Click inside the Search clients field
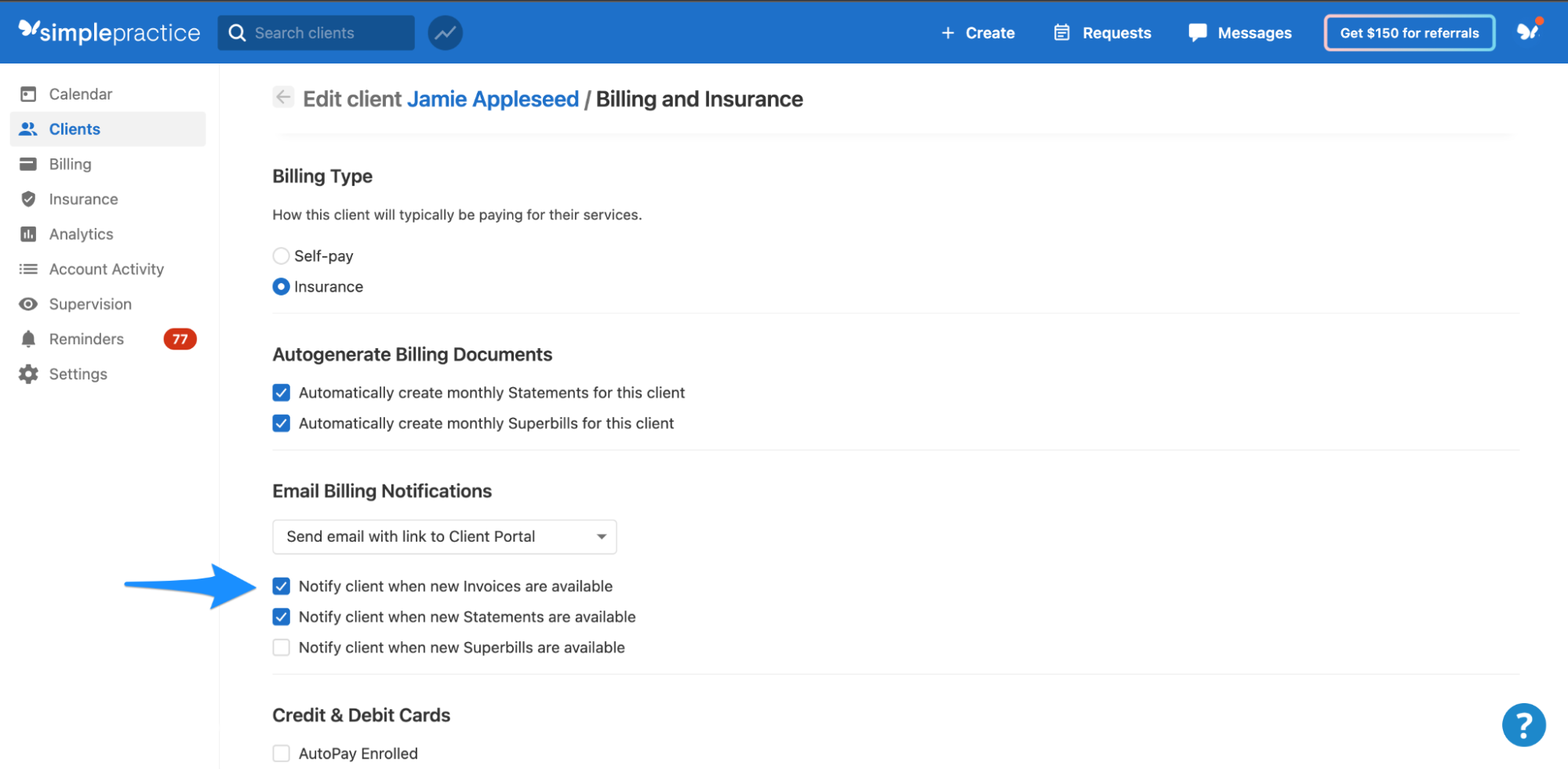 (322, 32)
